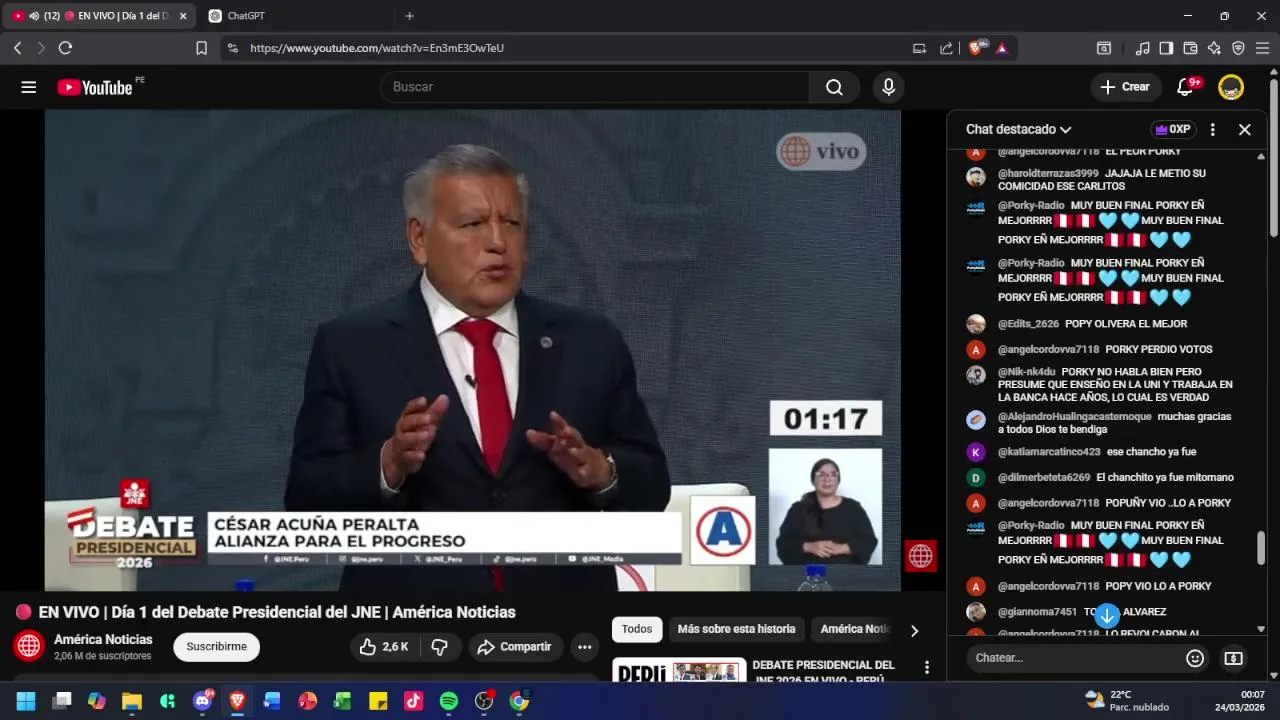Open Spotify from the taskbar

(449, 701)
